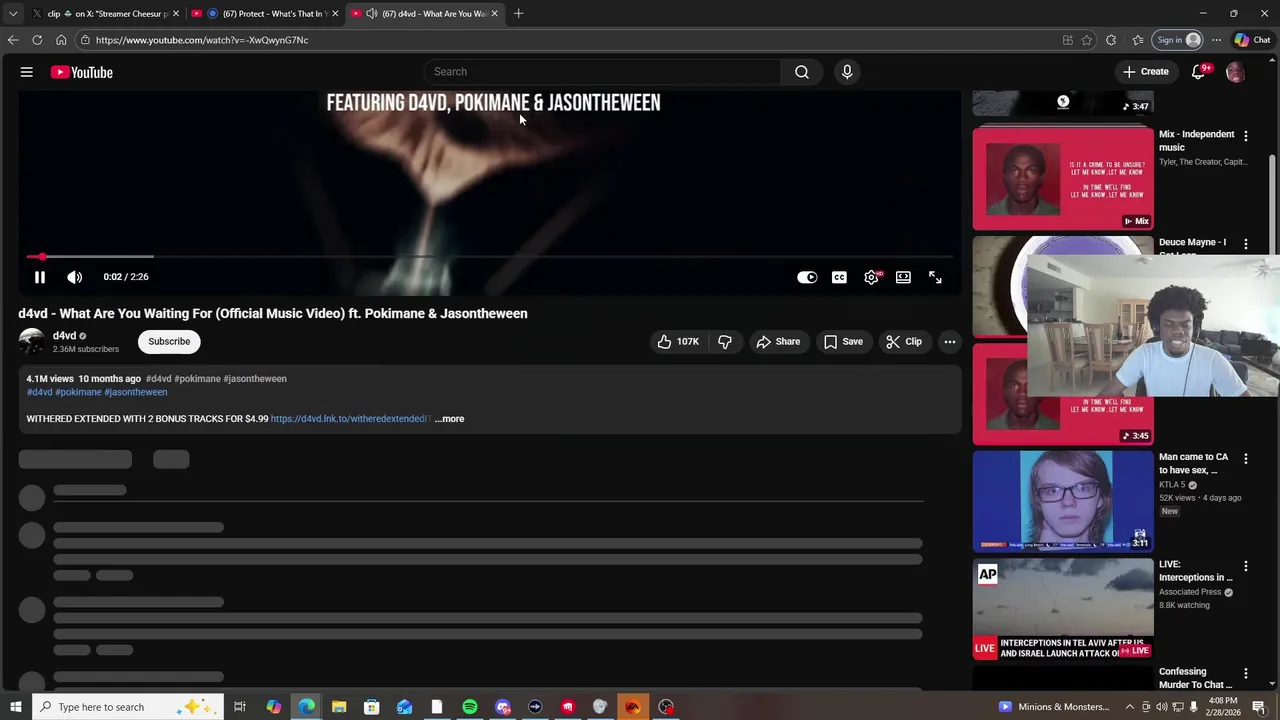1280x720 pixels.
Task: Open the Windows notification center
Action: tap(1259, 707)
